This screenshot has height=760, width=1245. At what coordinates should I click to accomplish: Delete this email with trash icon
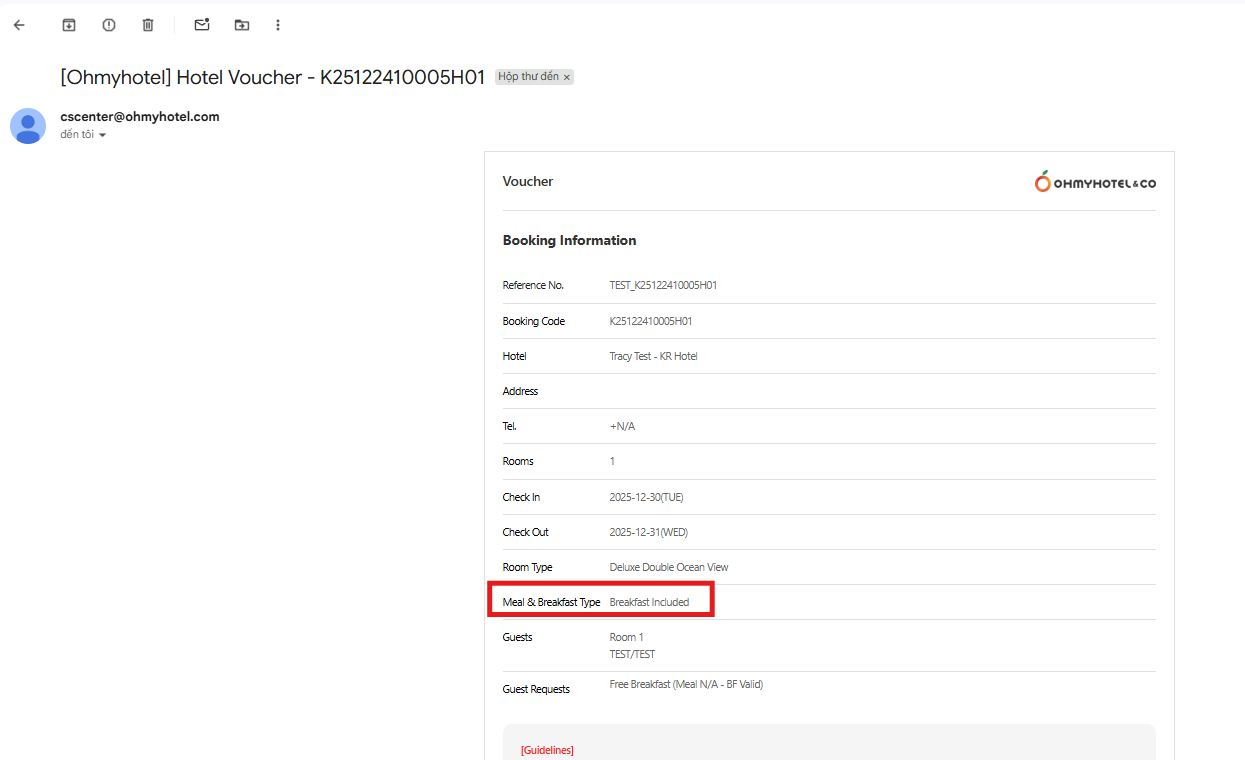tap(148, 25)
